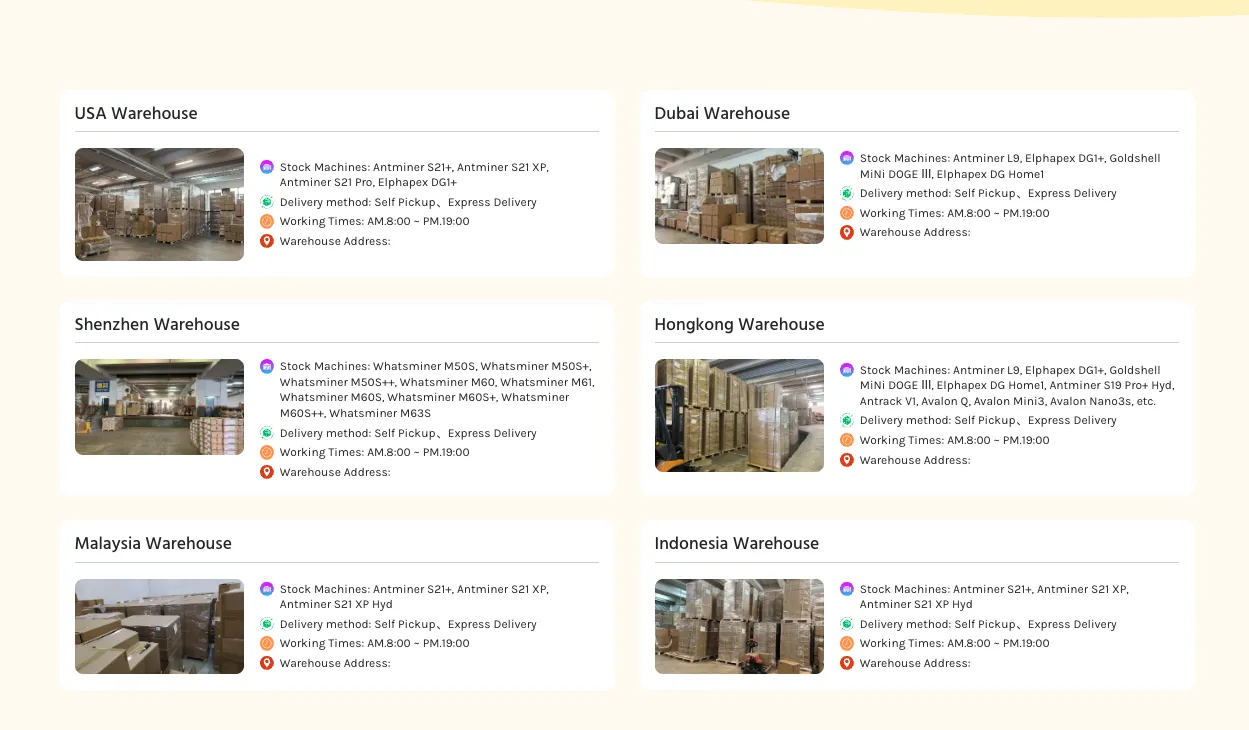Viewport: 1249px width, 730px height.
Task: Click Dubai stock machines text listing Antminer L9
Action: pyautogui.click(x=1010, y=166)
